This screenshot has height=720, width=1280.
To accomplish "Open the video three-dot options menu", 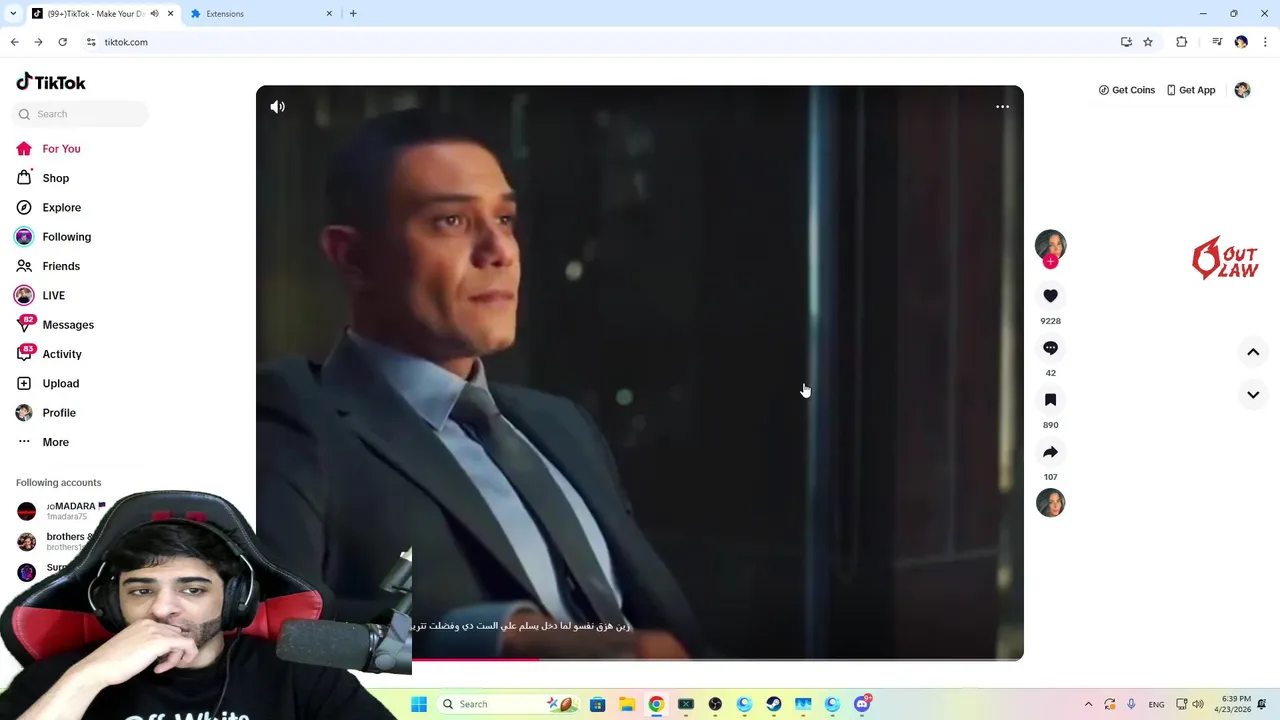I will [x=1002, y=107].
